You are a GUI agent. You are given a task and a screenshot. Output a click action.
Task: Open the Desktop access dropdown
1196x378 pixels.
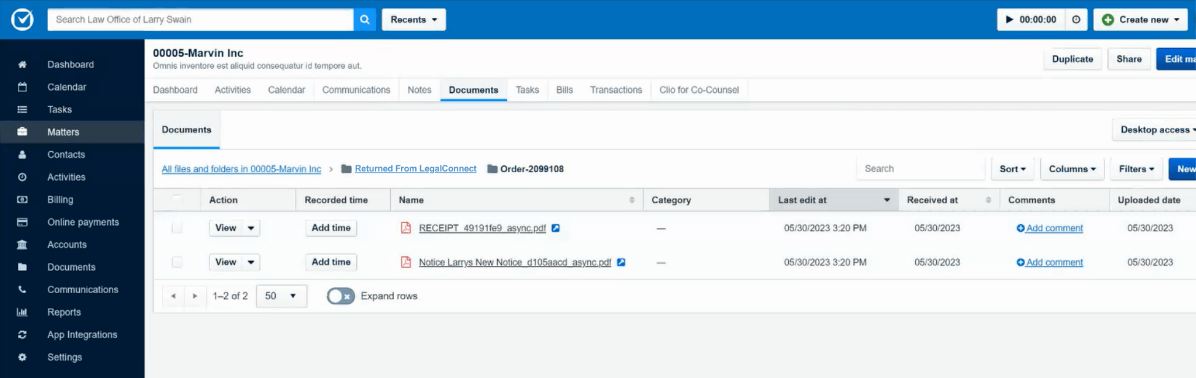[1154, 130]
